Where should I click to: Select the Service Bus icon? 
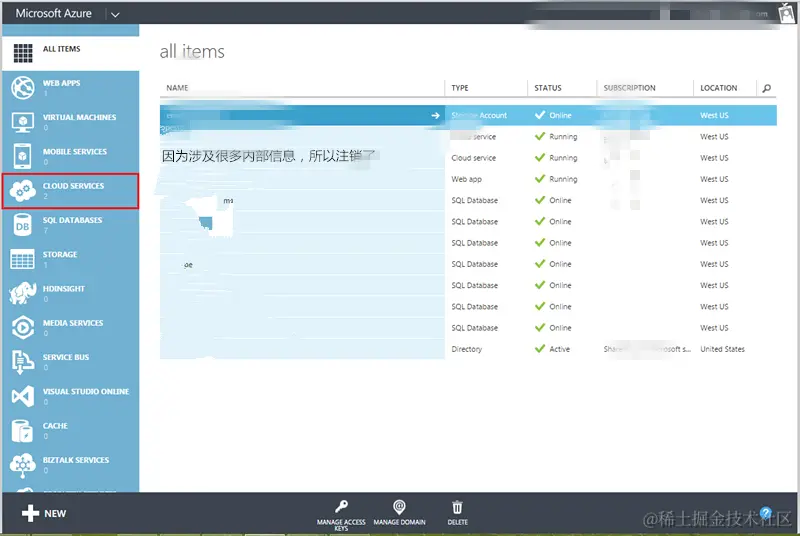(23, 362)
